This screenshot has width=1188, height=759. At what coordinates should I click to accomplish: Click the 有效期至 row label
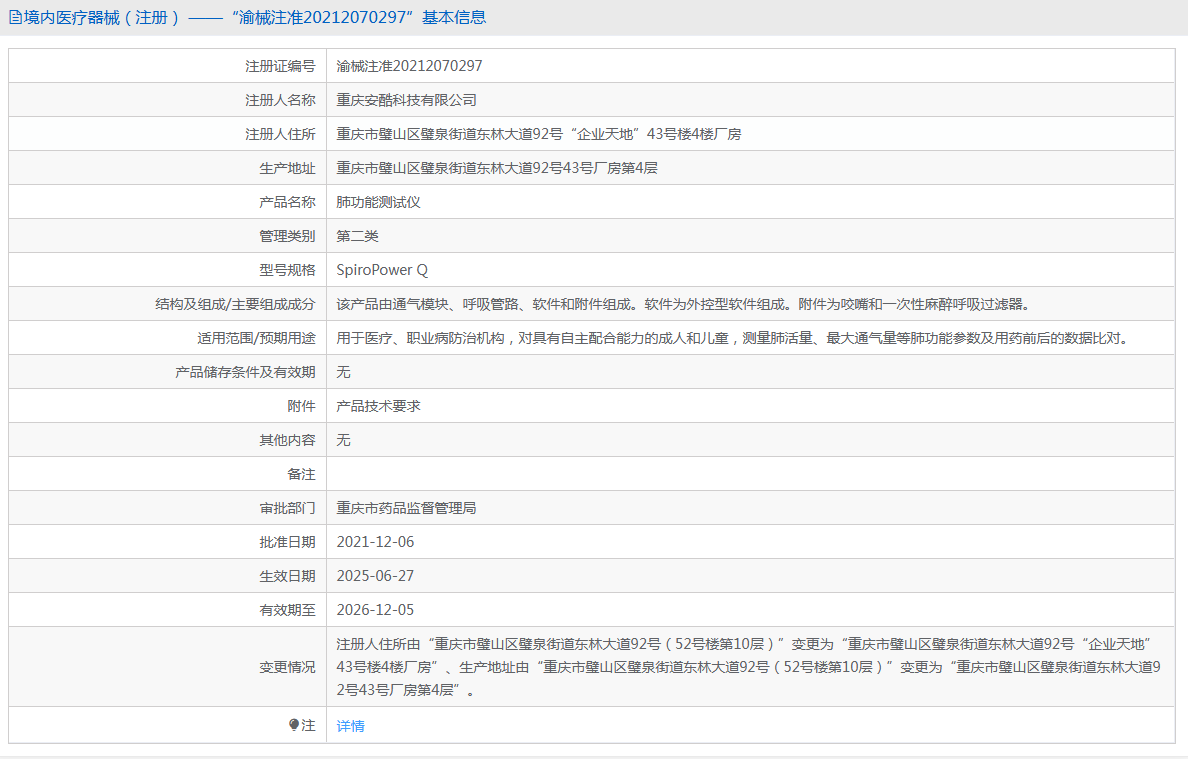pos(287,610)
